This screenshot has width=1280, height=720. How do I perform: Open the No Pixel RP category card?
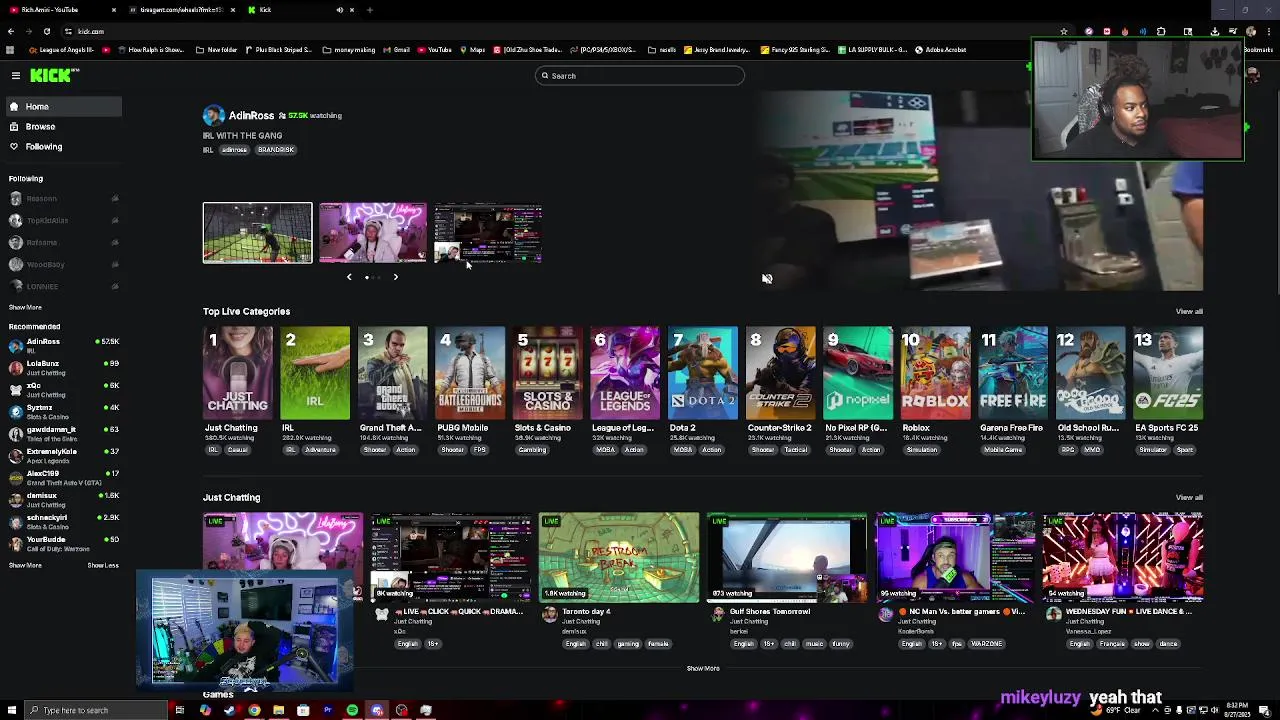[x=858, y=372]
